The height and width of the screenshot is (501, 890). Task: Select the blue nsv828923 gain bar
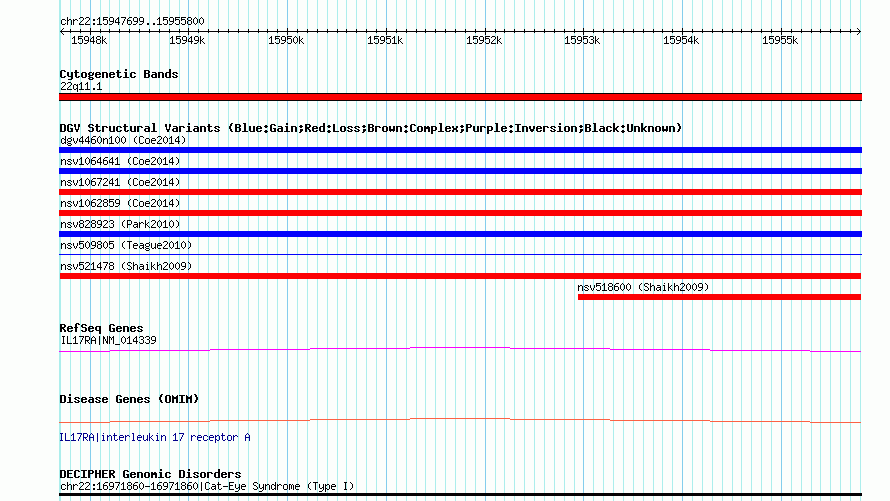460,234
